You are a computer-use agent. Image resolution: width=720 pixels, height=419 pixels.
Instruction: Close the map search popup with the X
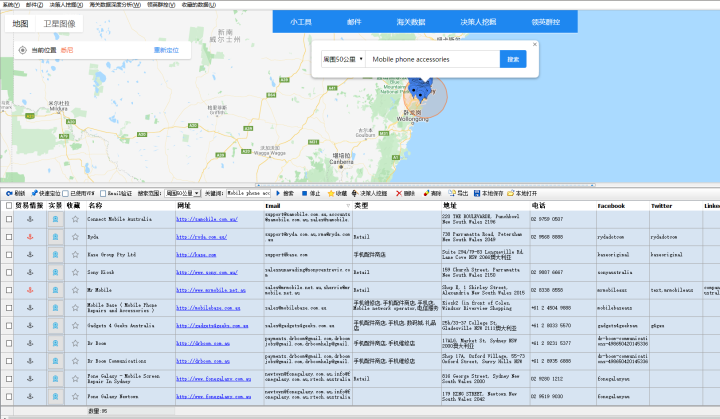pos(534,44)
